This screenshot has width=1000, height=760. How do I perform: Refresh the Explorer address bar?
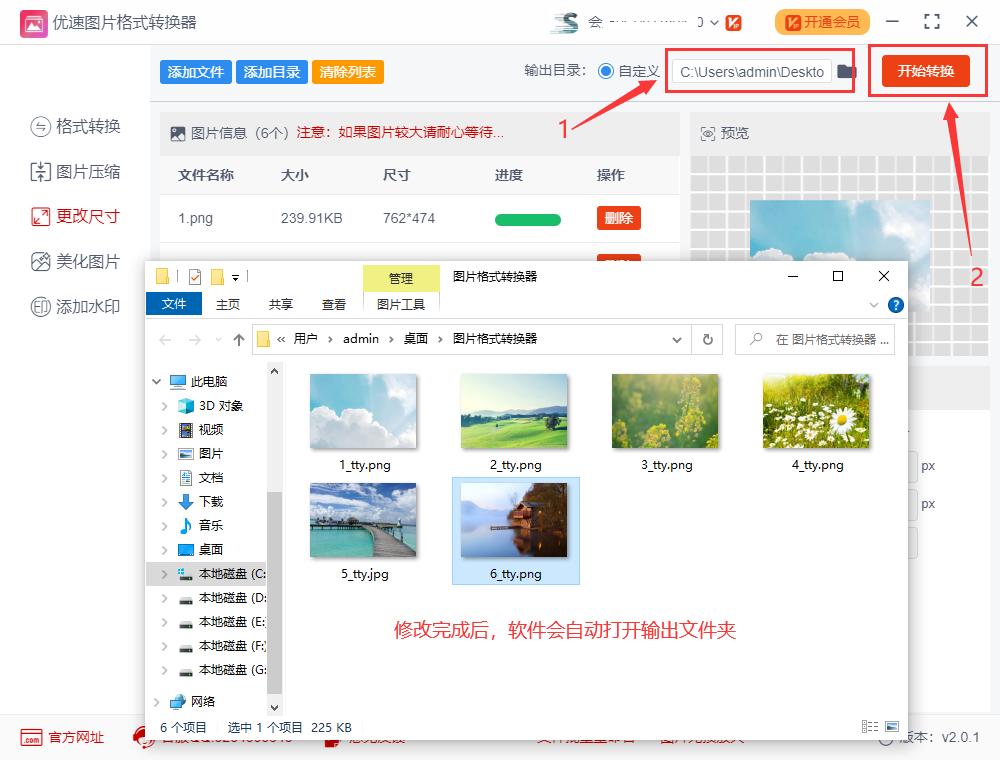[x=707, y=339]
